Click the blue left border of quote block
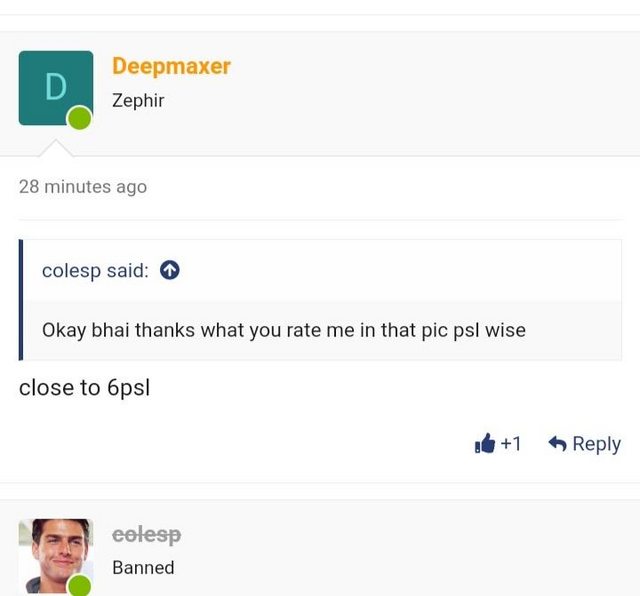Screen dimensions: 640x596 21,300
